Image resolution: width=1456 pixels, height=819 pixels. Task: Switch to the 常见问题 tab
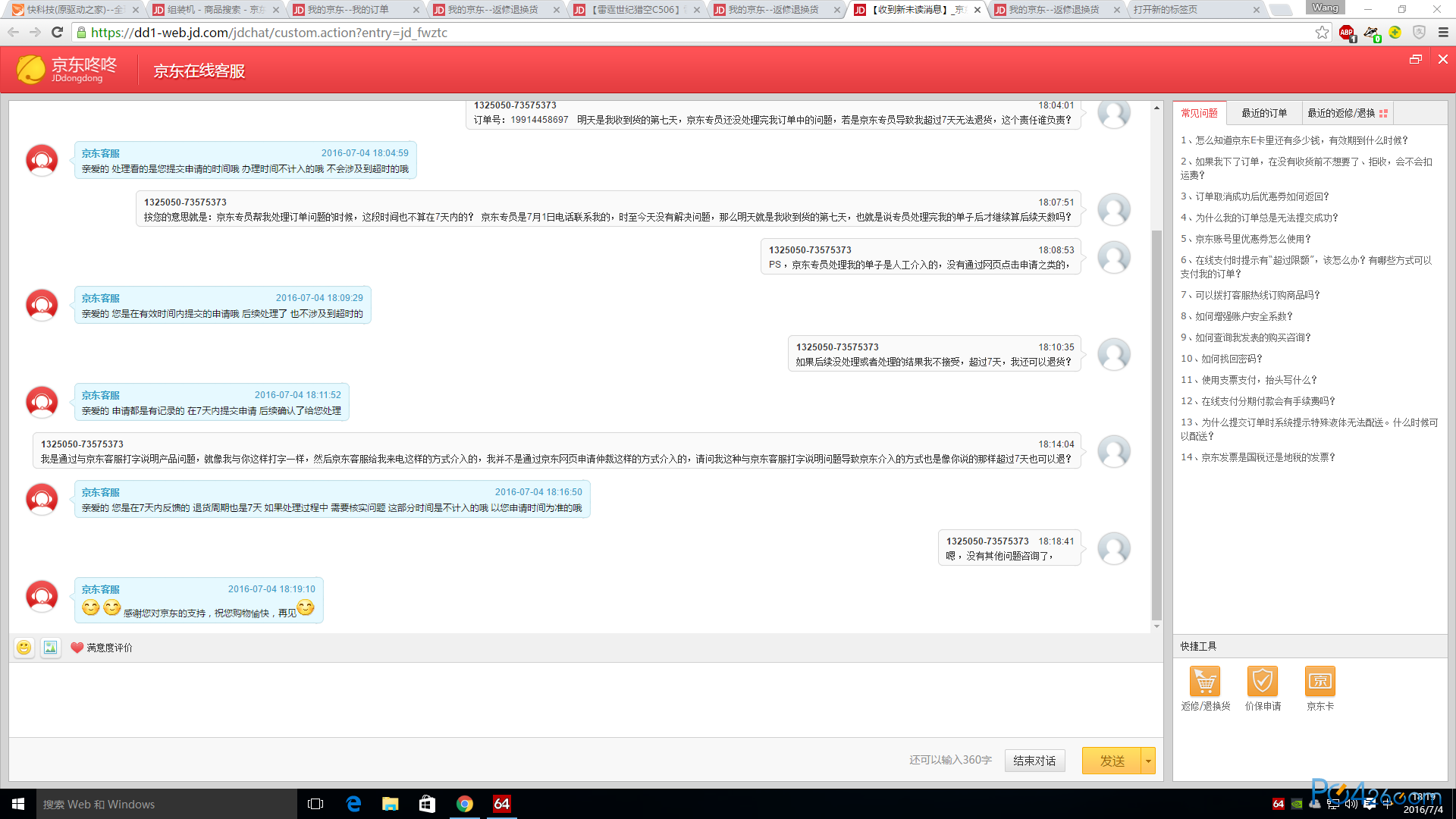pyautogui.click(x=1200, y=113)
